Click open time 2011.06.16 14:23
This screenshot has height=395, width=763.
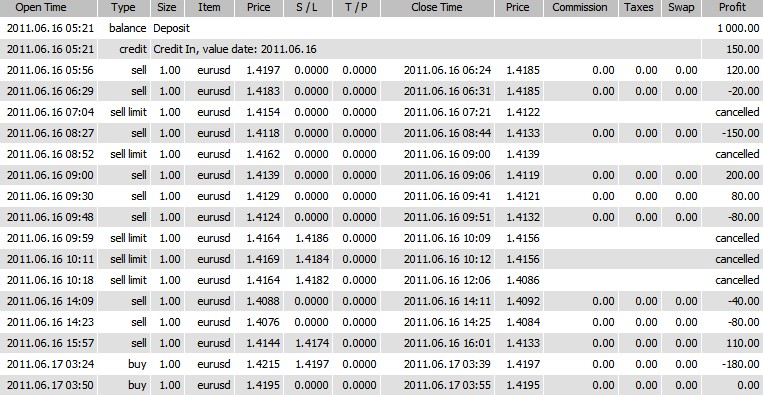click(50, 322)
